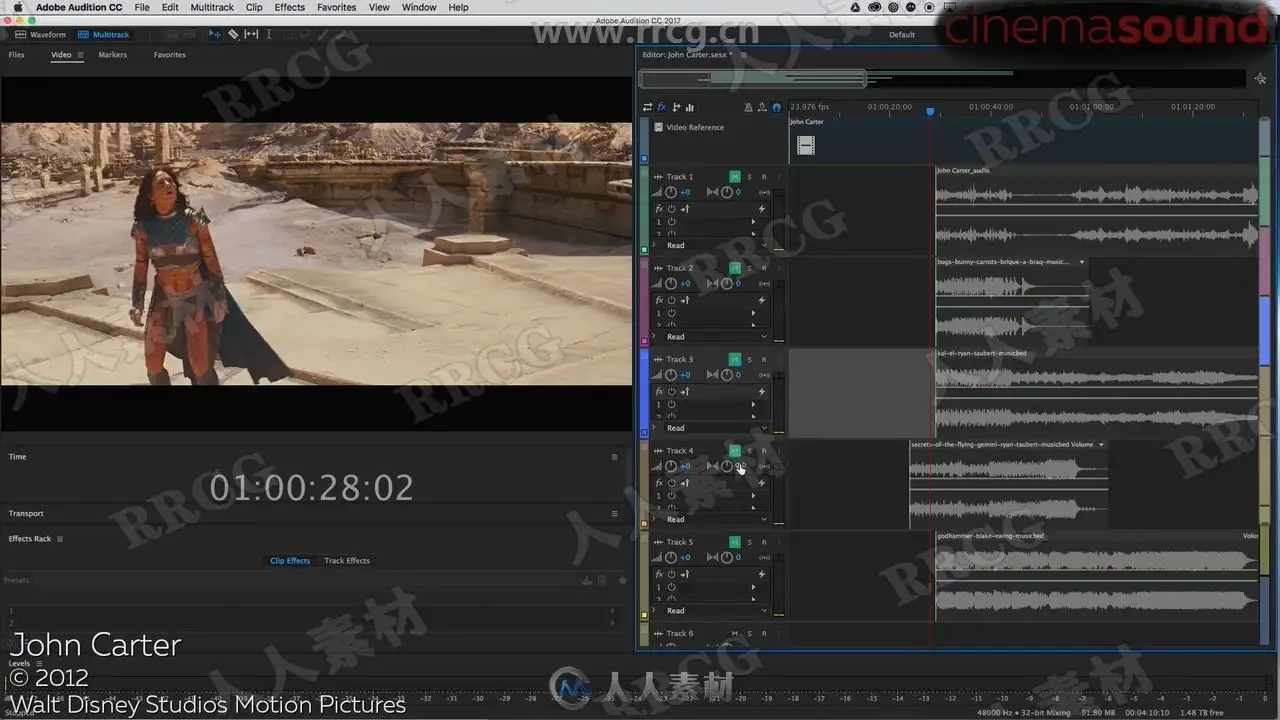Click Track 5 sum to mono icon
Image resolution: width=1280 pixels, height=720 pixels.
[764, 557]
